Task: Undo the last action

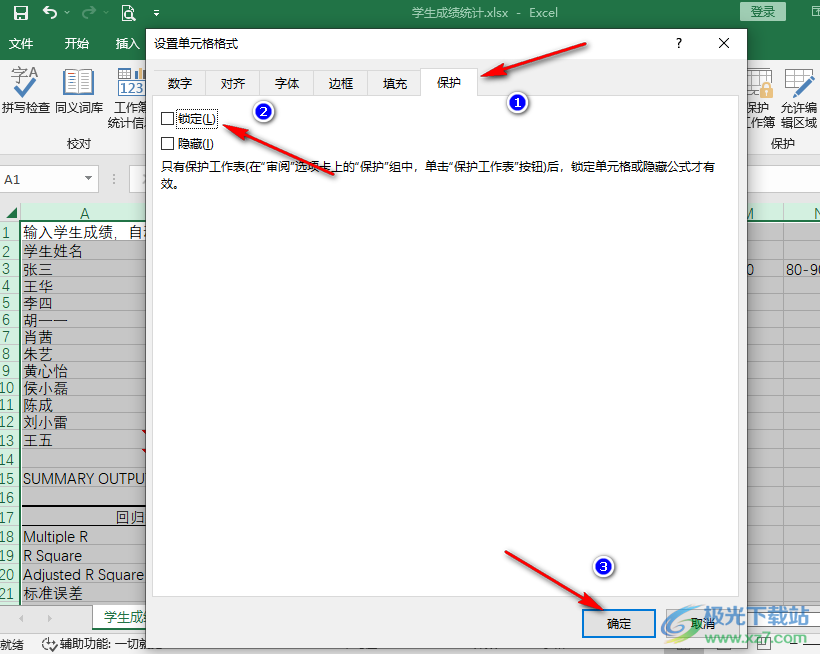Action: pos(50,13)
